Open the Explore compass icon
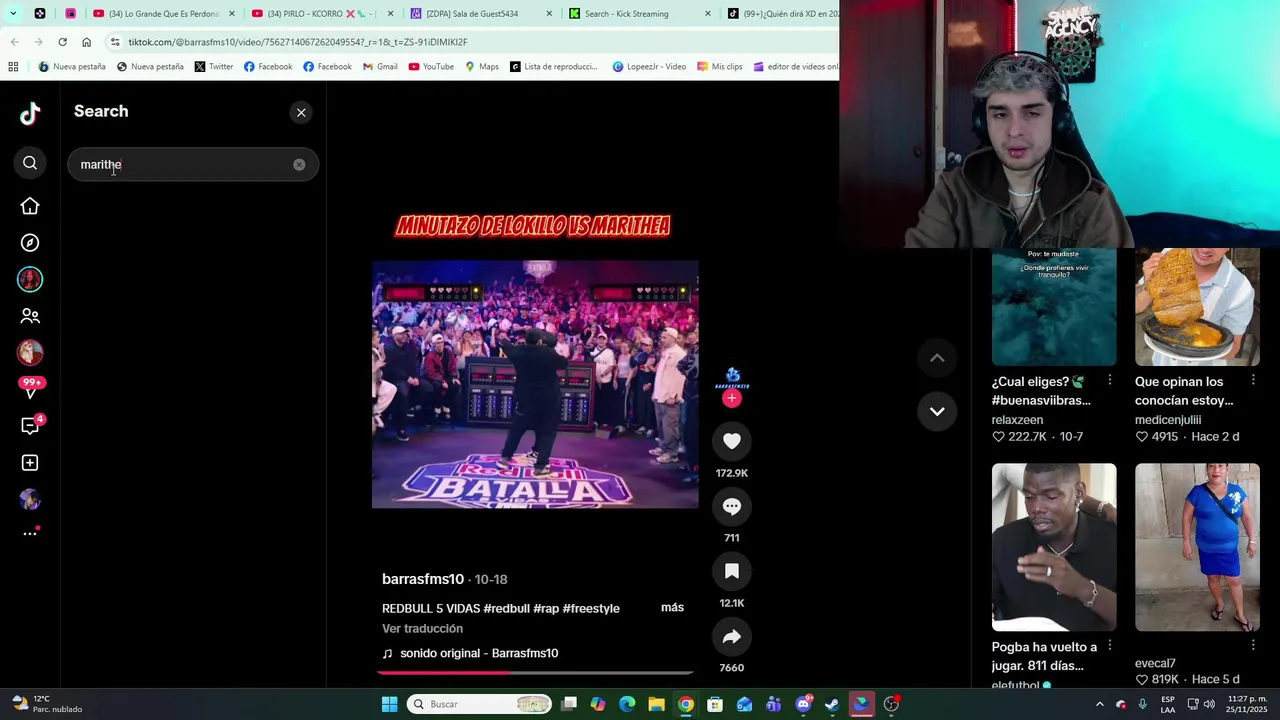The image size is (1280, 720). (30, 243)
